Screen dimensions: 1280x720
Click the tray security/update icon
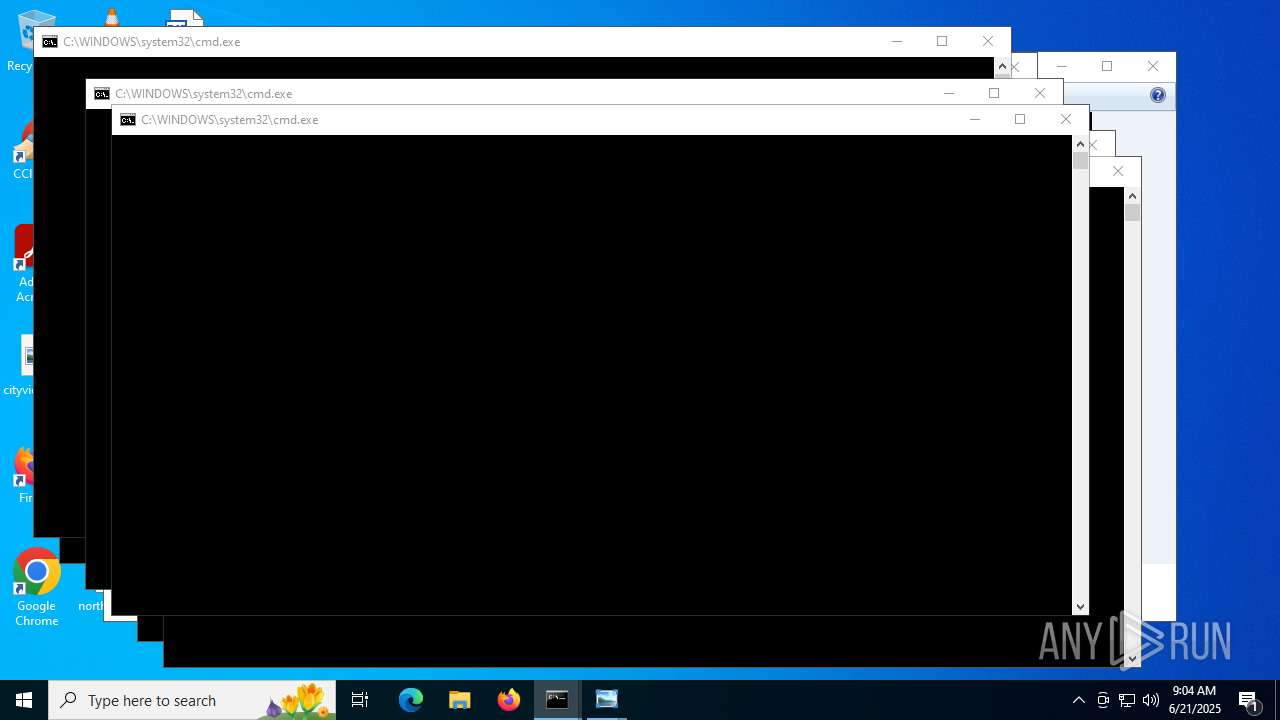click(1103, 700)
